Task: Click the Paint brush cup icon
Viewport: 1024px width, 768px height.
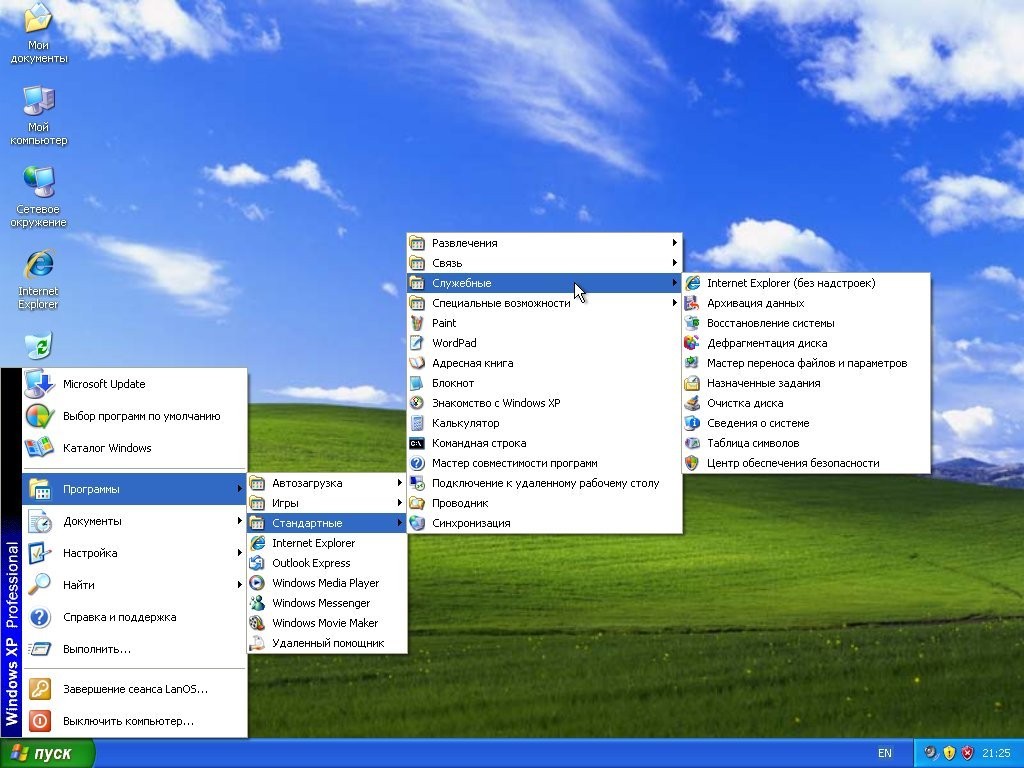Action: pos(417,323)
